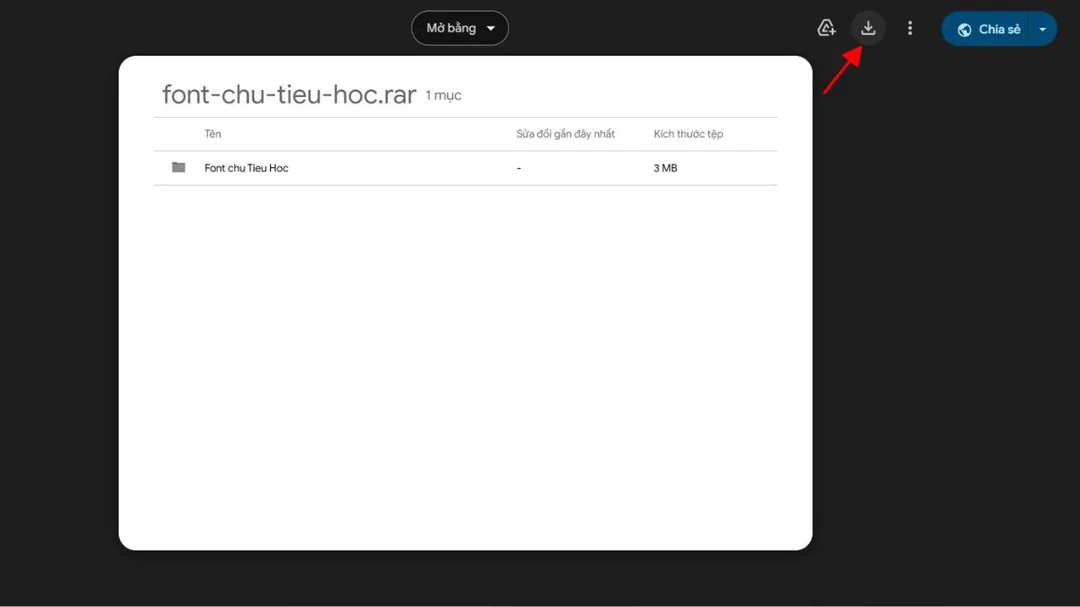1080x607 pixels.
Task: Click the Drive triangle shortcut icon
Action: (x=826, y=27)
